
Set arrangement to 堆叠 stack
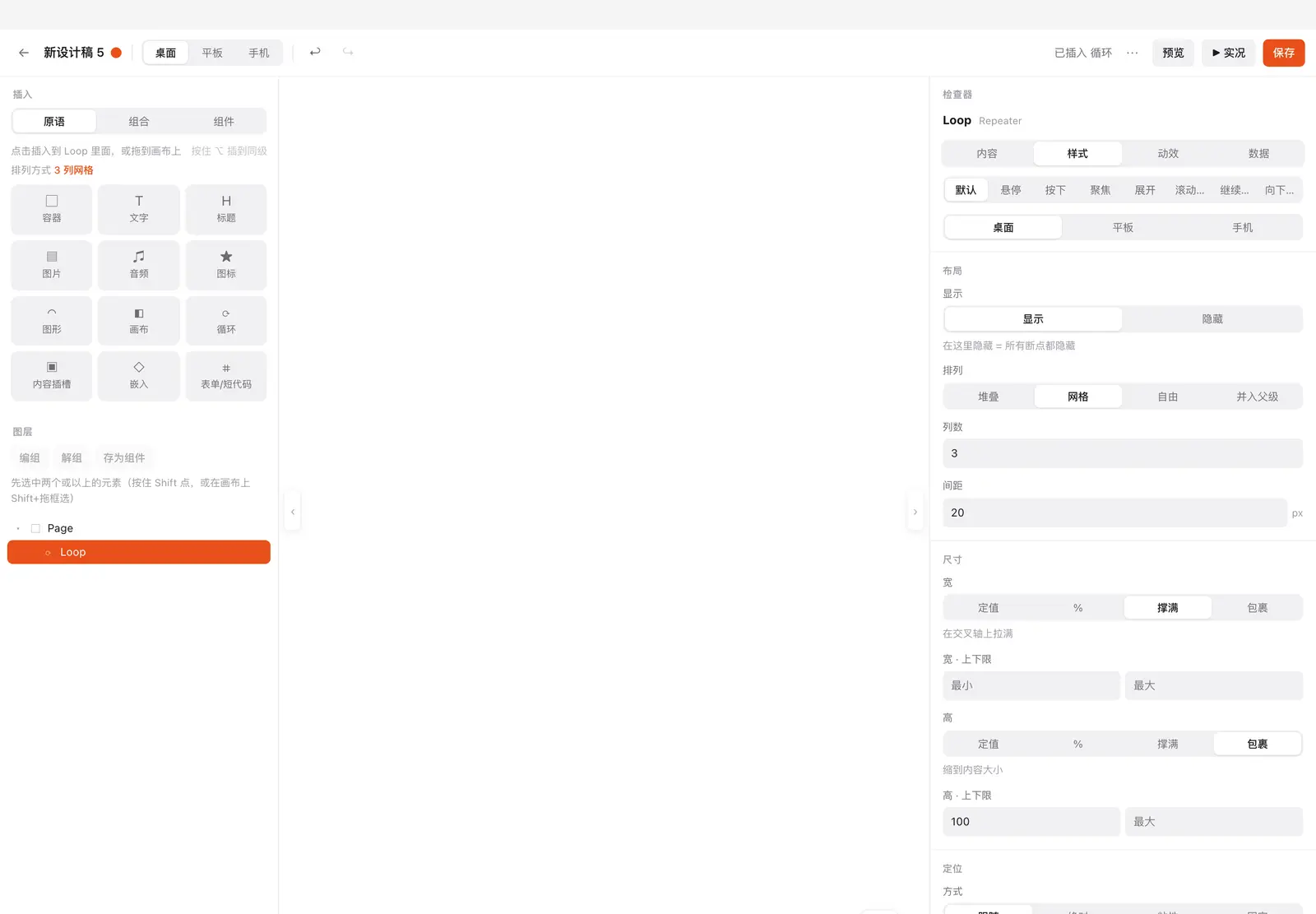coord(989,397)
